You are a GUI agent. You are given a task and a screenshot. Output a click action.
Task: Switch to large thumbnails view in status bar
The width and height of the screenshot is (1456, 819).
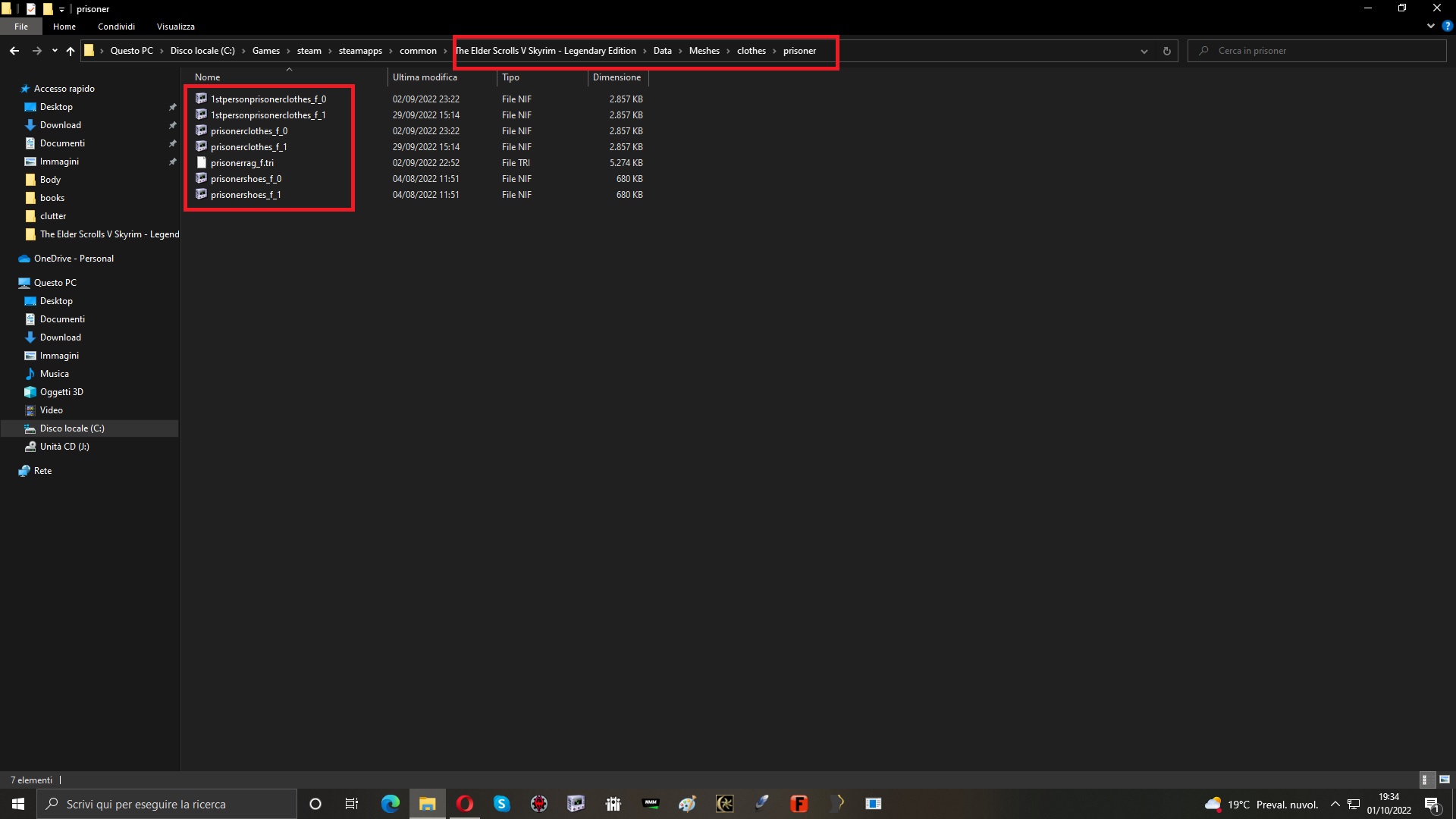1445,780
